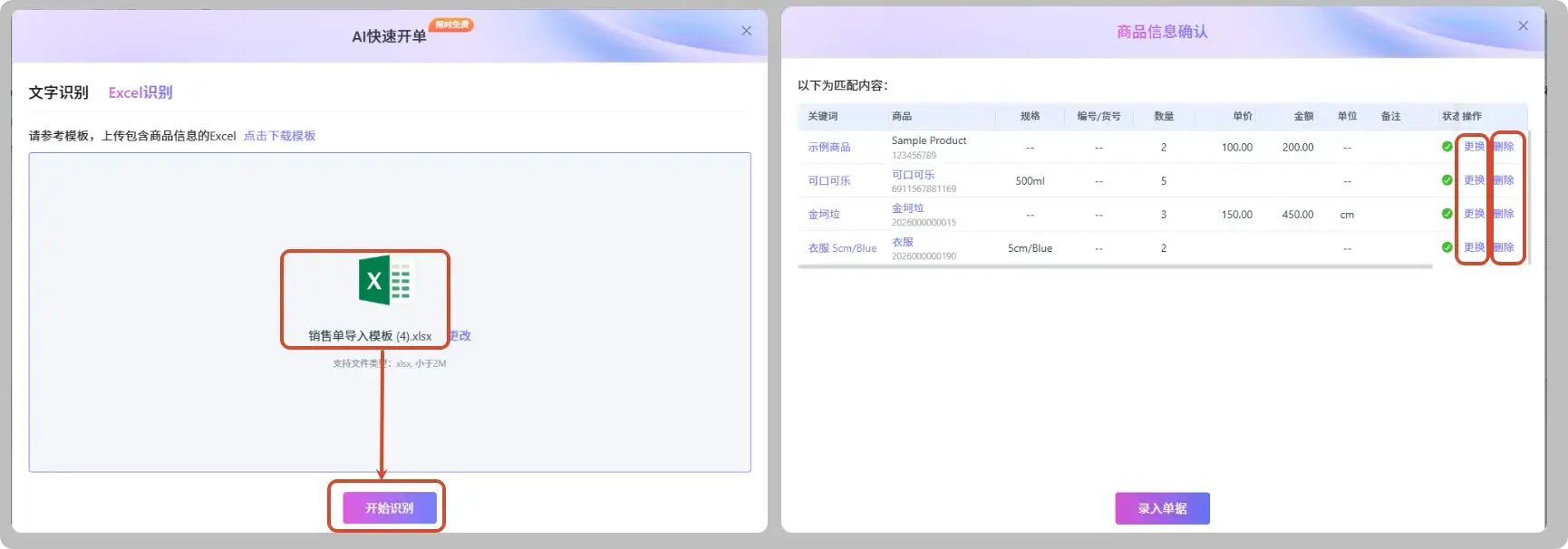1568x549 pixels.
Task: Click the file name 销售单导入模板 (4).xlsx
Action: [370, 336]
